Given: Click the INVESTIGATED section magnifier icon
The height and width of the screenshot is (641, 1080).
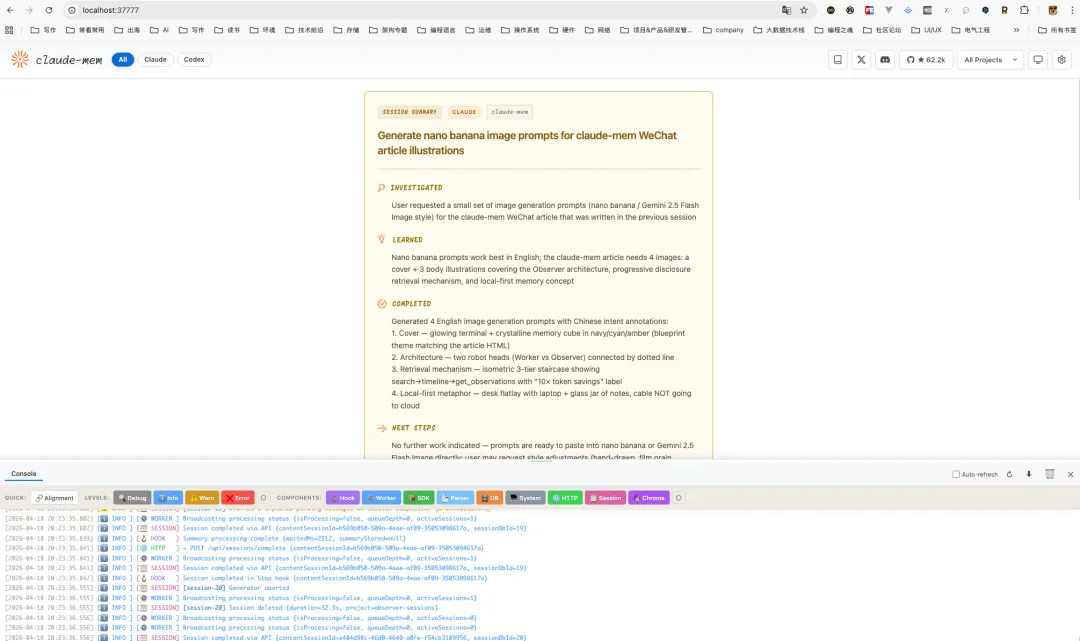Looking at the screenshot, I should pyautogui.click(x=382, y=187).
